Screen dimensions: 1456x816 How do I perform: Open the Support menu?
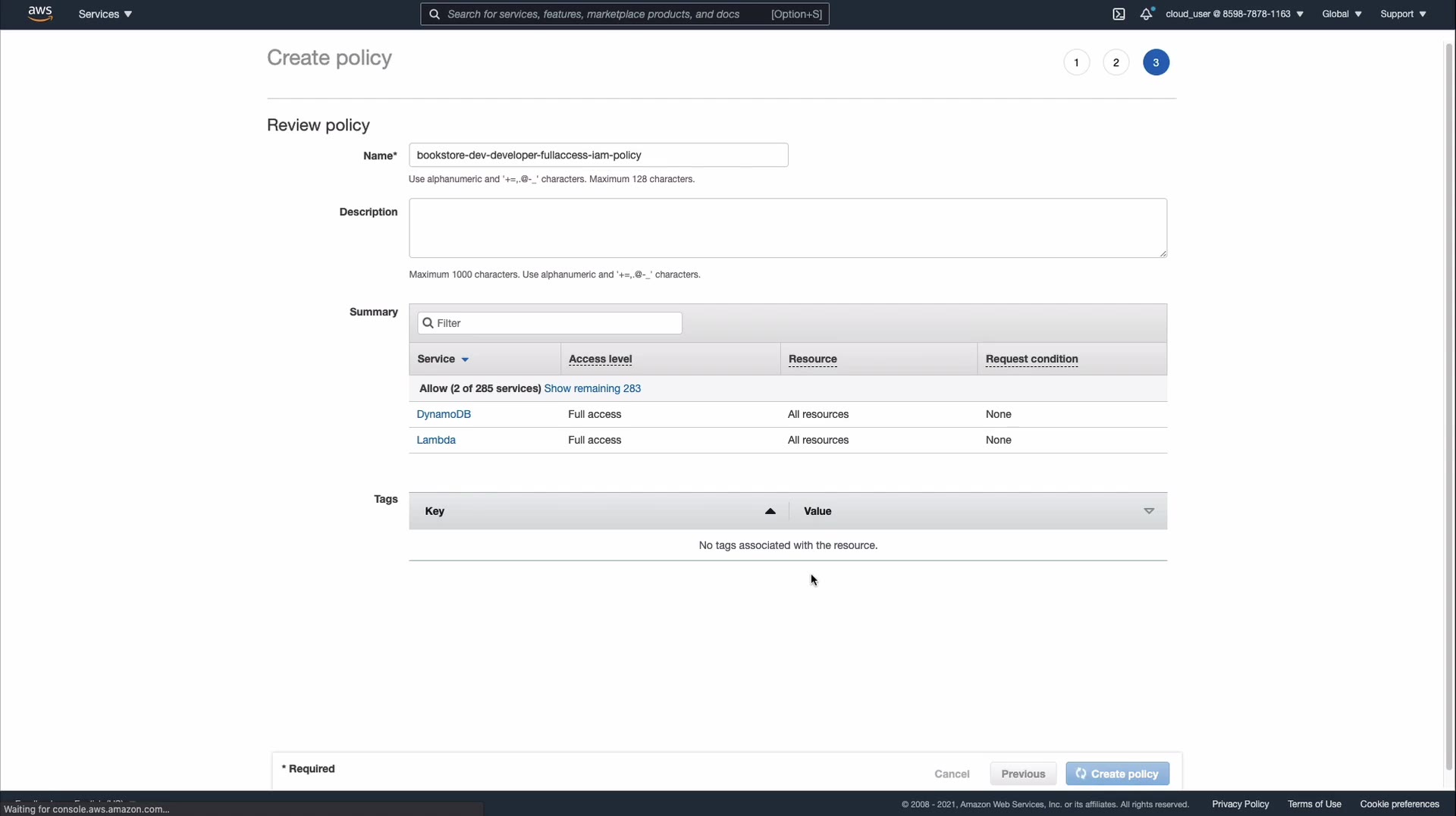pos(1403,14)
